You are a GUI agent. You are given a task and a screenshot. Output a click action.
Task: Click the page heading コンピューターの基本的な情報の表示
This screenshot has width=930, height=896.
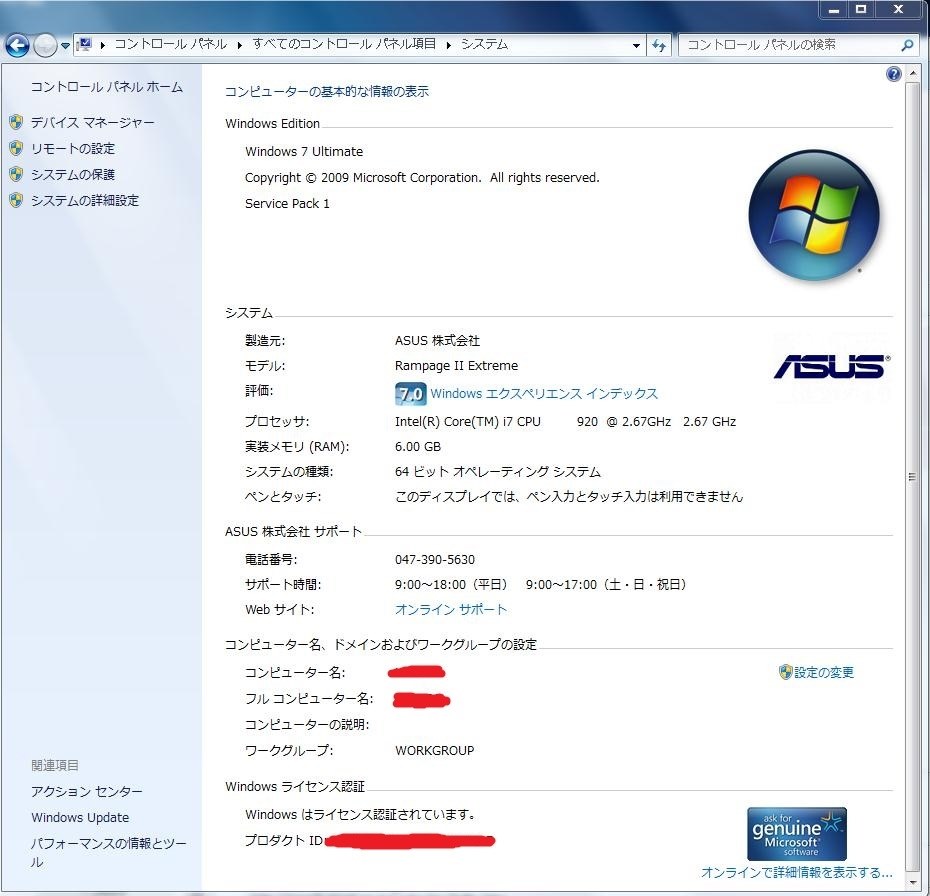327,91
